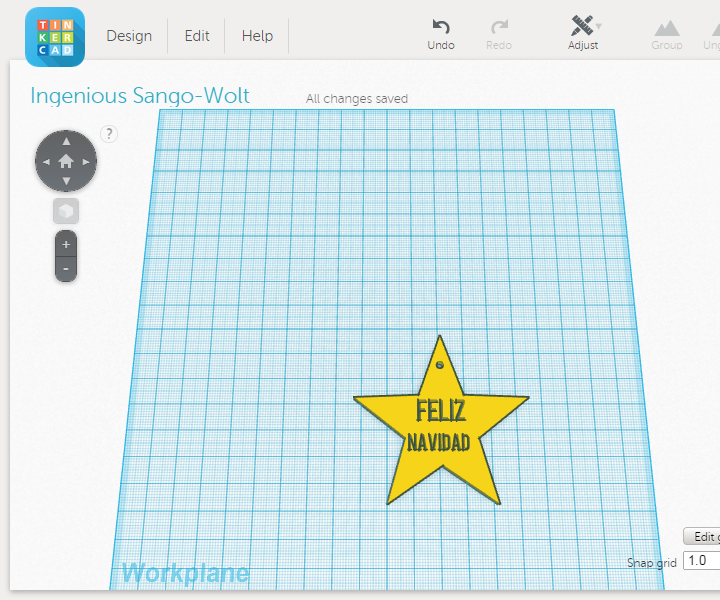Click the Edit grid button
Image resolution: width=720 pixels, height=600 pixels.
[702, 536]
